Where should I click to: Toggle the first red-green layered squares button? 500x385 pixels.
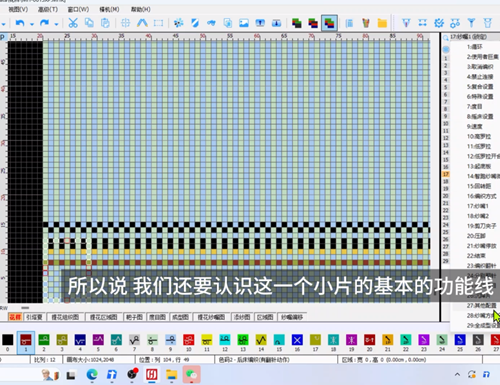coord(297,23)
